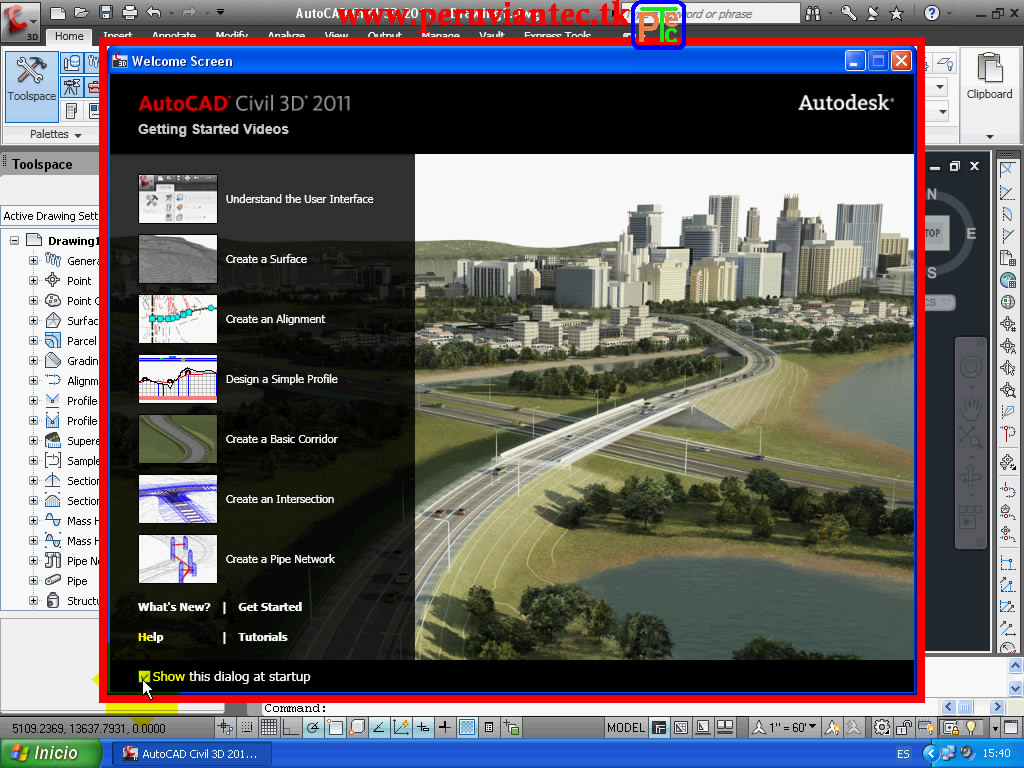This screenshot has height=768, width=1024.
Task: Open the Help question mark icon
Action: pos(932,13)
